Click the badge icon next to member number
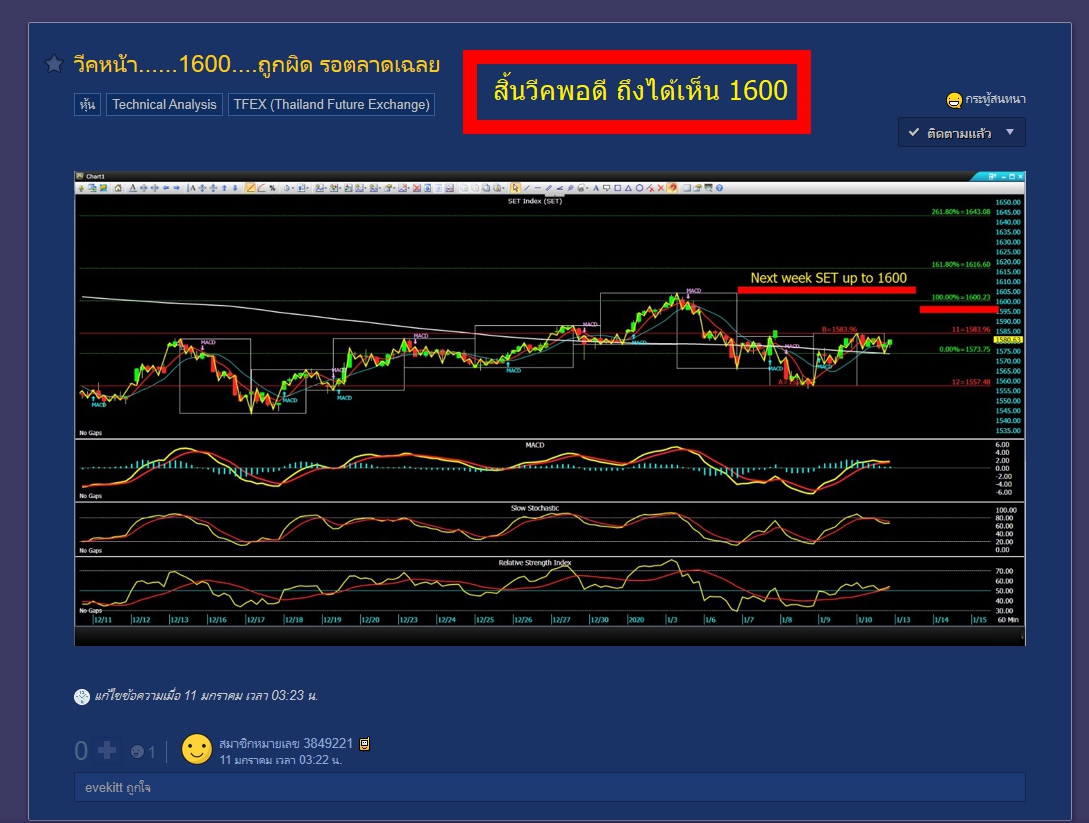This screenshot has width=1089, height=823. pos(365,744)
